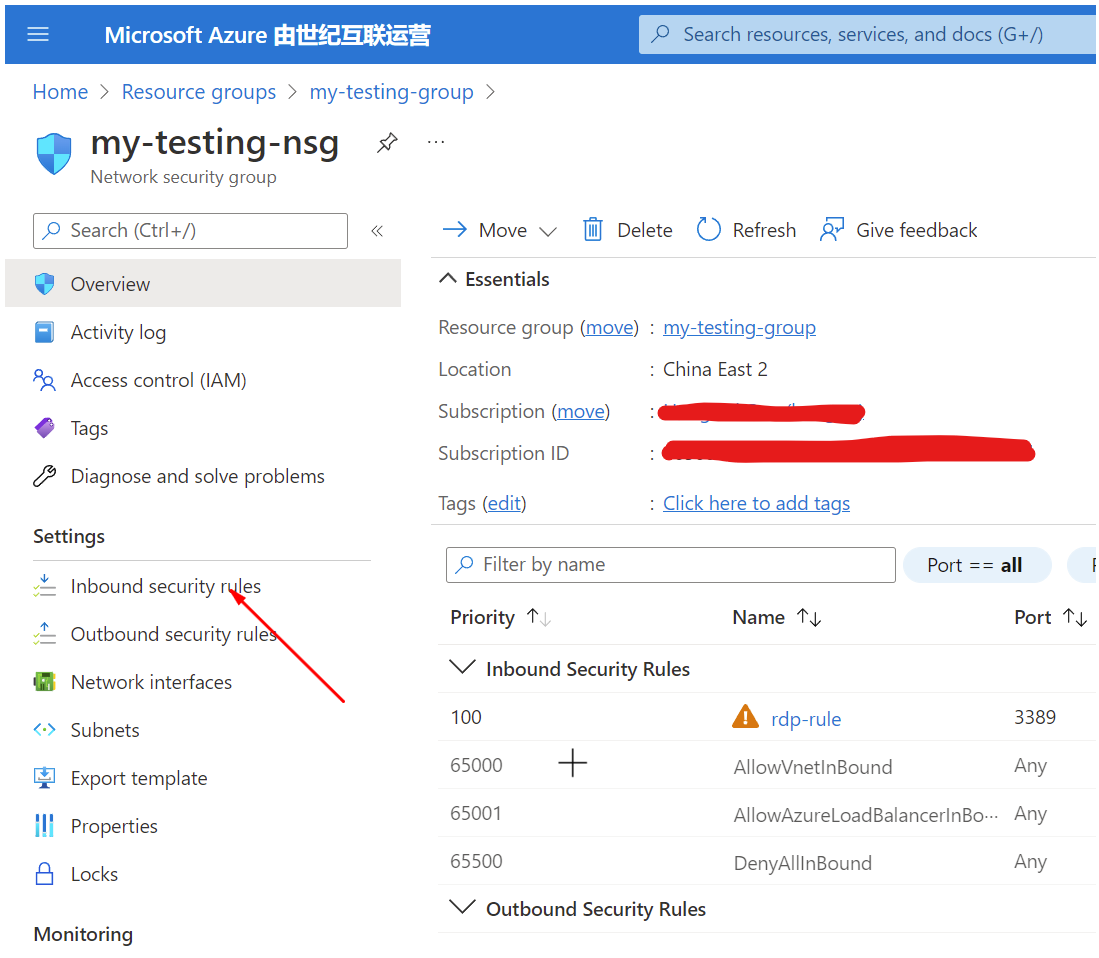This screenshot has width=1099, height=958.
Task: Open the hamburger portal menu
Action: coord(38,34)
